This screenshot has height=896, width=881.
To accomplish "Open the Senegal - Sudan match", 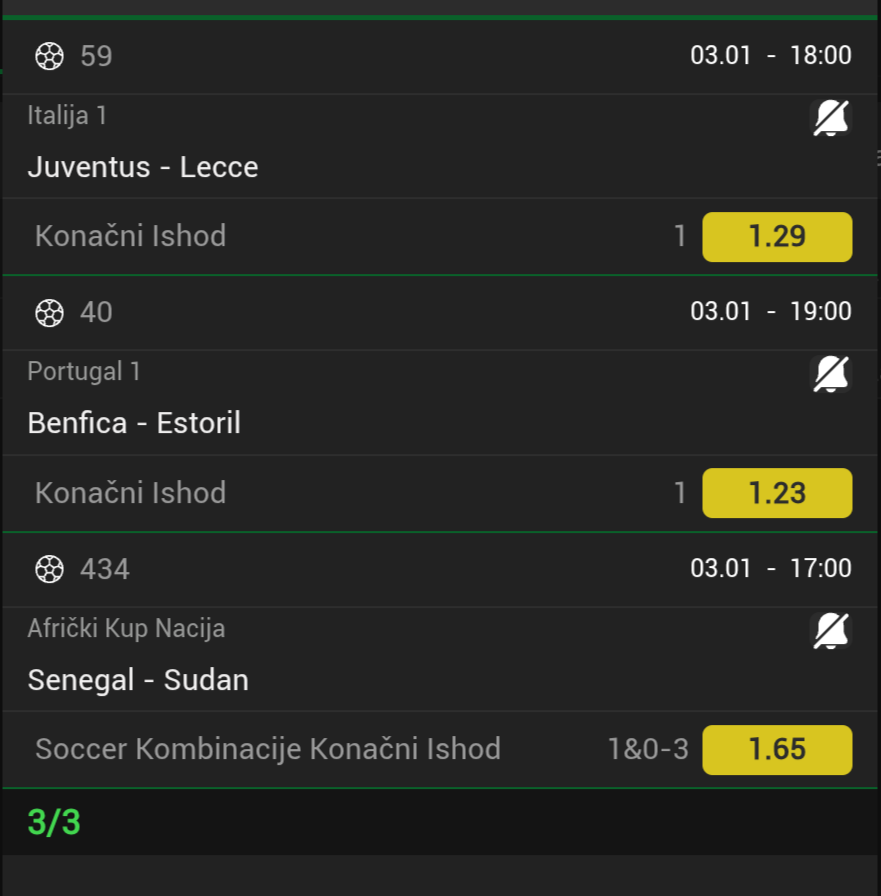I will coord(138,680).
